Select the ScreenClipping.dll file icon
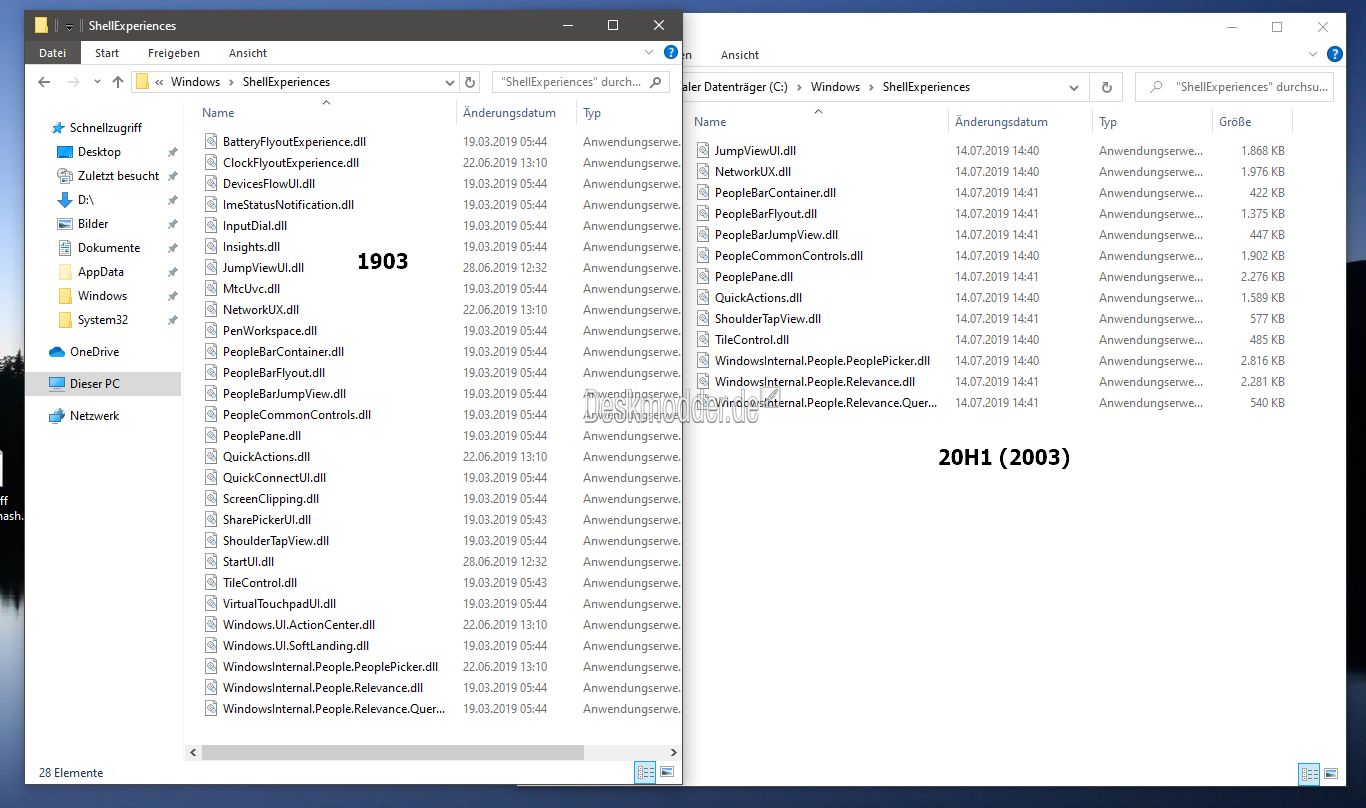This screenshot has width=1366, height=808. 211,499
